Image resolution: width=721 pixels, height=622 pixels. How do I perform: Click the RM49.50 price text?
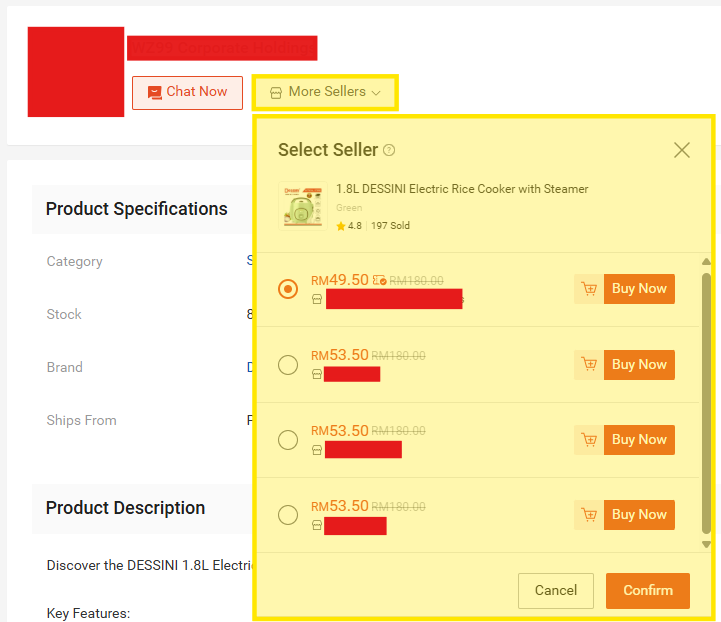point(340,280)
